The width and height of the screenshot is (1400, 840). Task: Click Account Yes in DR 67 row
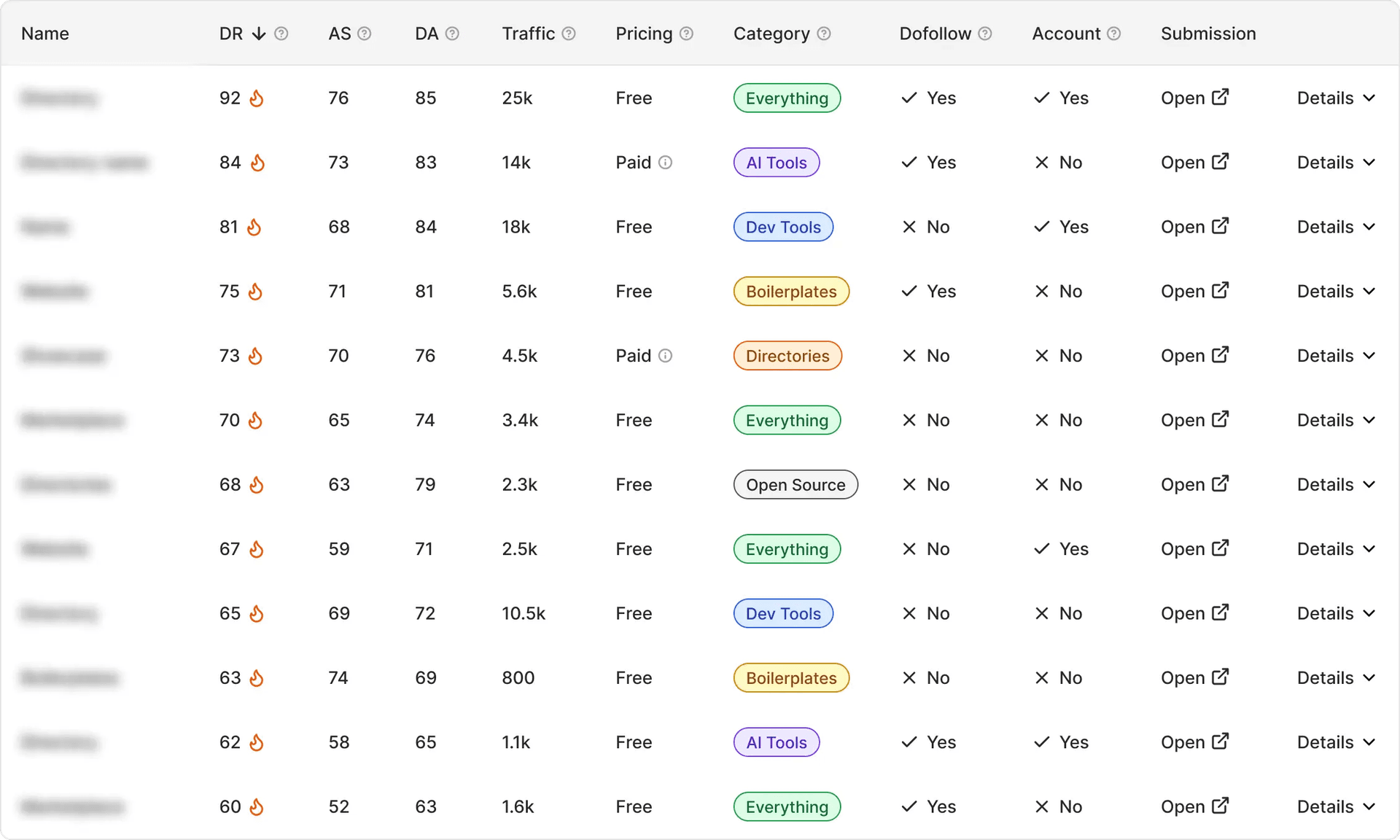point(1061,548)
